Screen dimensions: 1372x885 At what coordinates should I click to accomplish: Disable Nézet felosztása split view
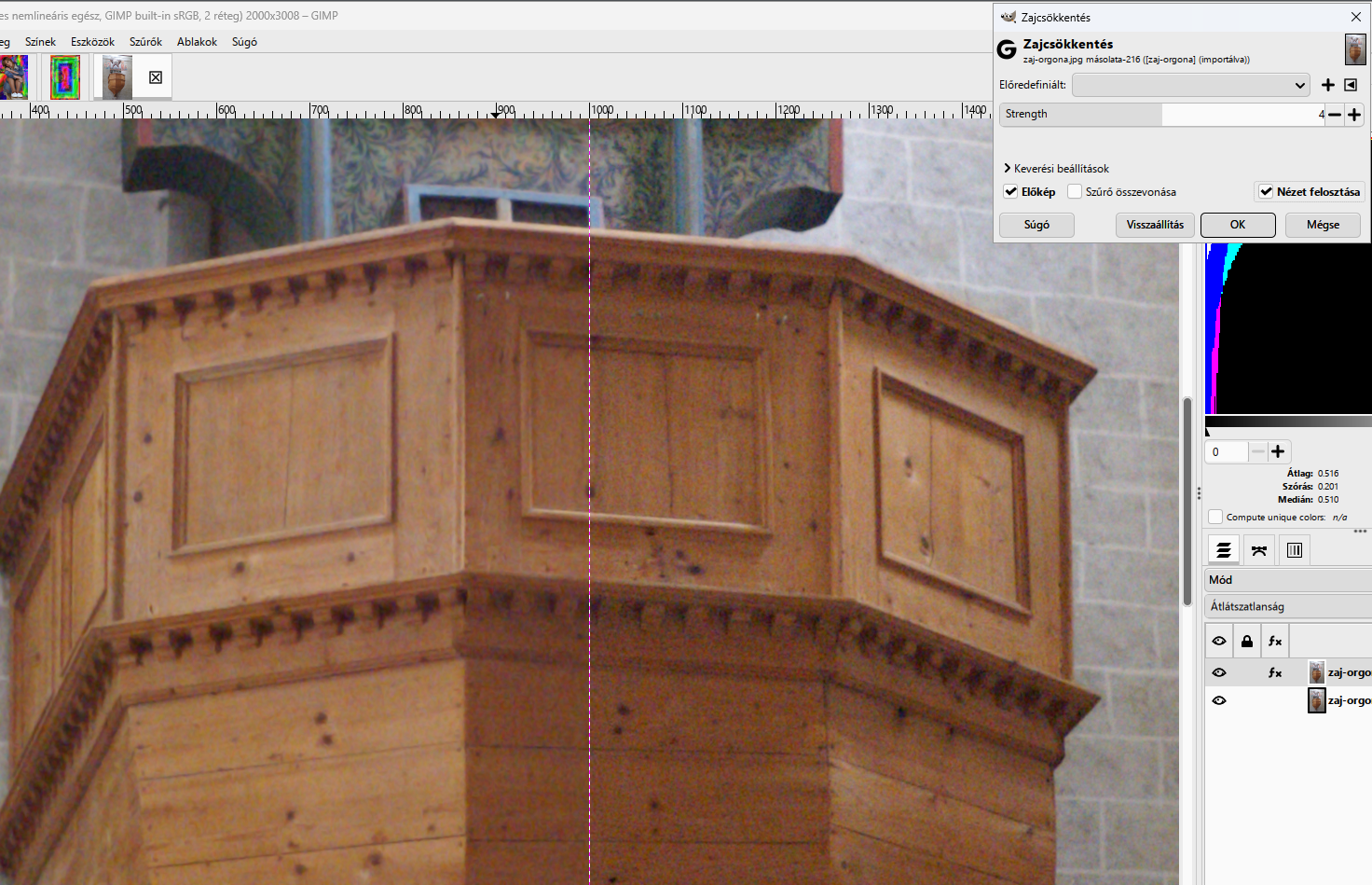tap(1266, 192)
